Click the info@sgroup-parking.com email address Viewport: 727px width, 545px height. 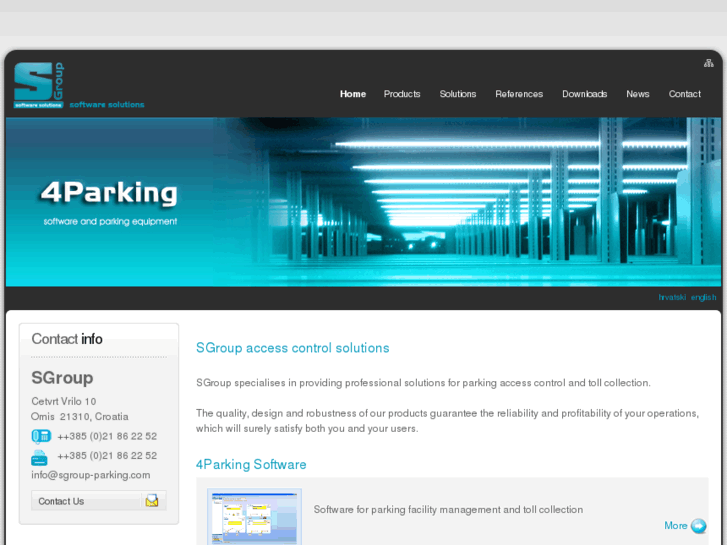tap(91, 475)
